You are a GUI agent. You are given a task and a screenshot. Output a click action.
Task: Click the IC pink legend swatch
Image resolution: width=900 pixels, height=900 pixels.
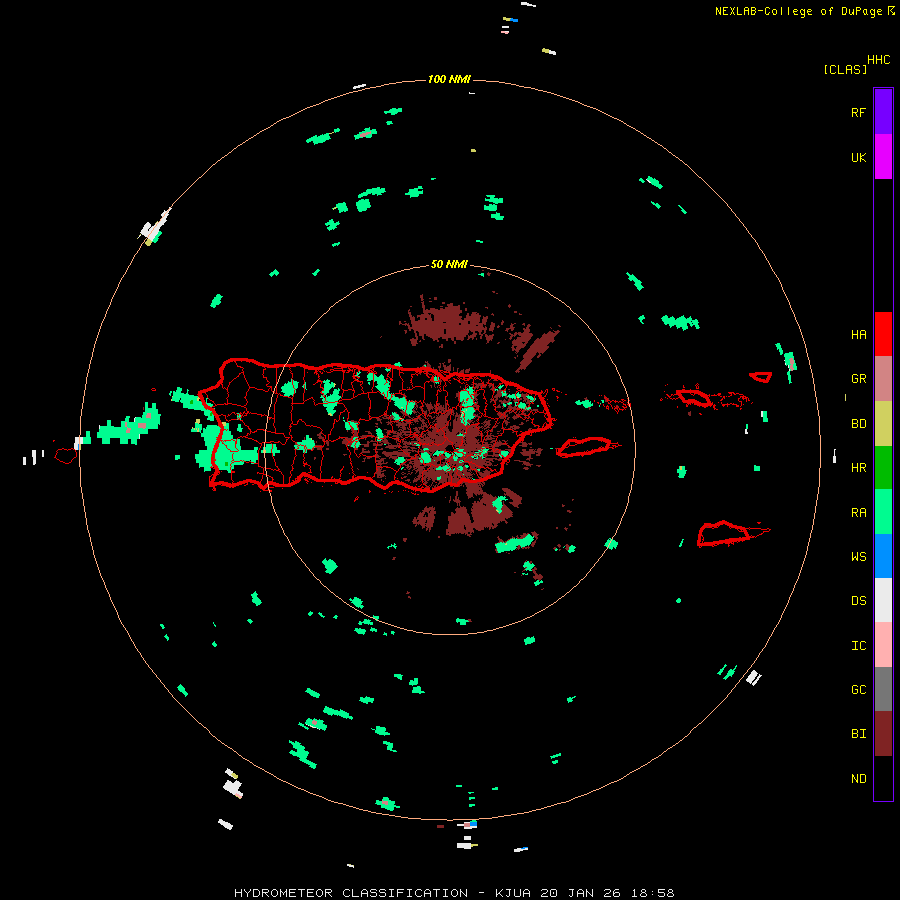tap(883, 645)
